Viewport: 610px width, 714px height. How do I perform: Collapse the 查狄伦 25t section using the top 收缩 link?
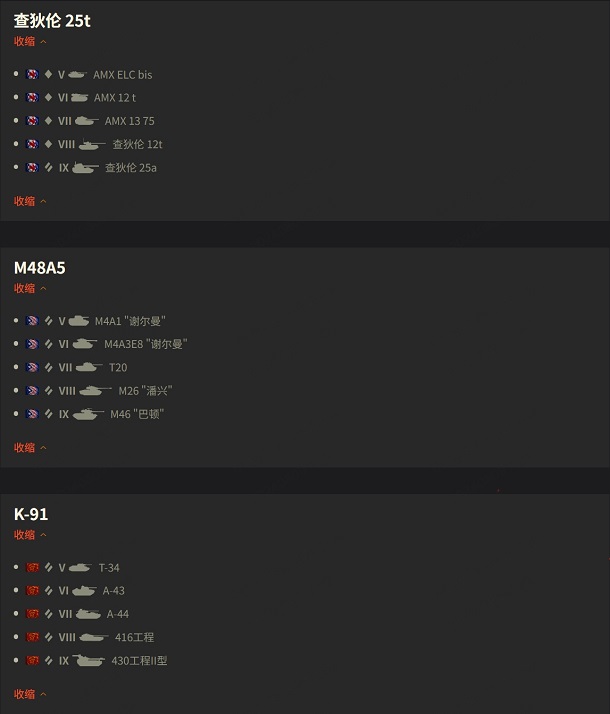pyautogui.click(x=30, y=41)
